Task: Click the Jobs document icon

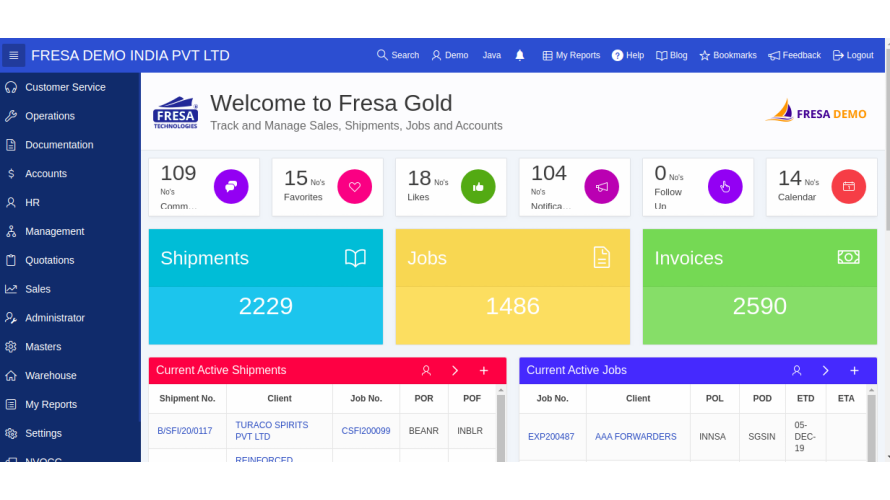Action: [x=602, y=258]
